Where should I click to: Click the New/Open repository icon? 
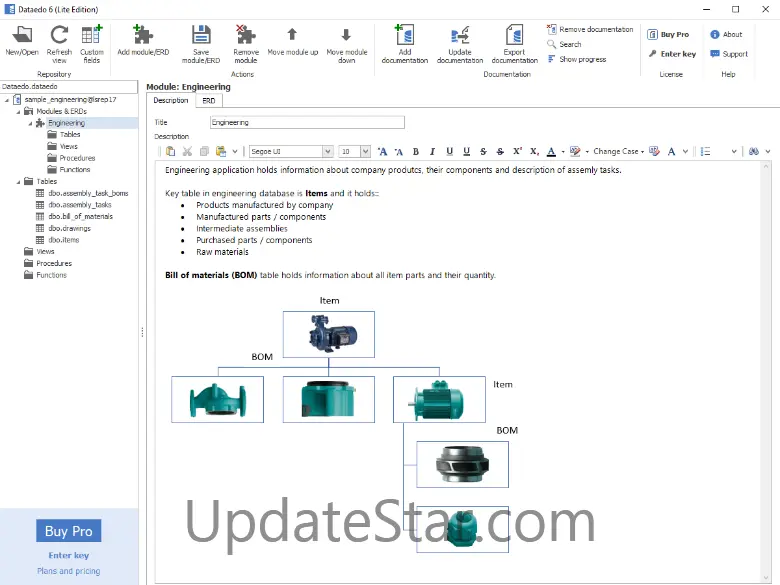coord(22,35)
